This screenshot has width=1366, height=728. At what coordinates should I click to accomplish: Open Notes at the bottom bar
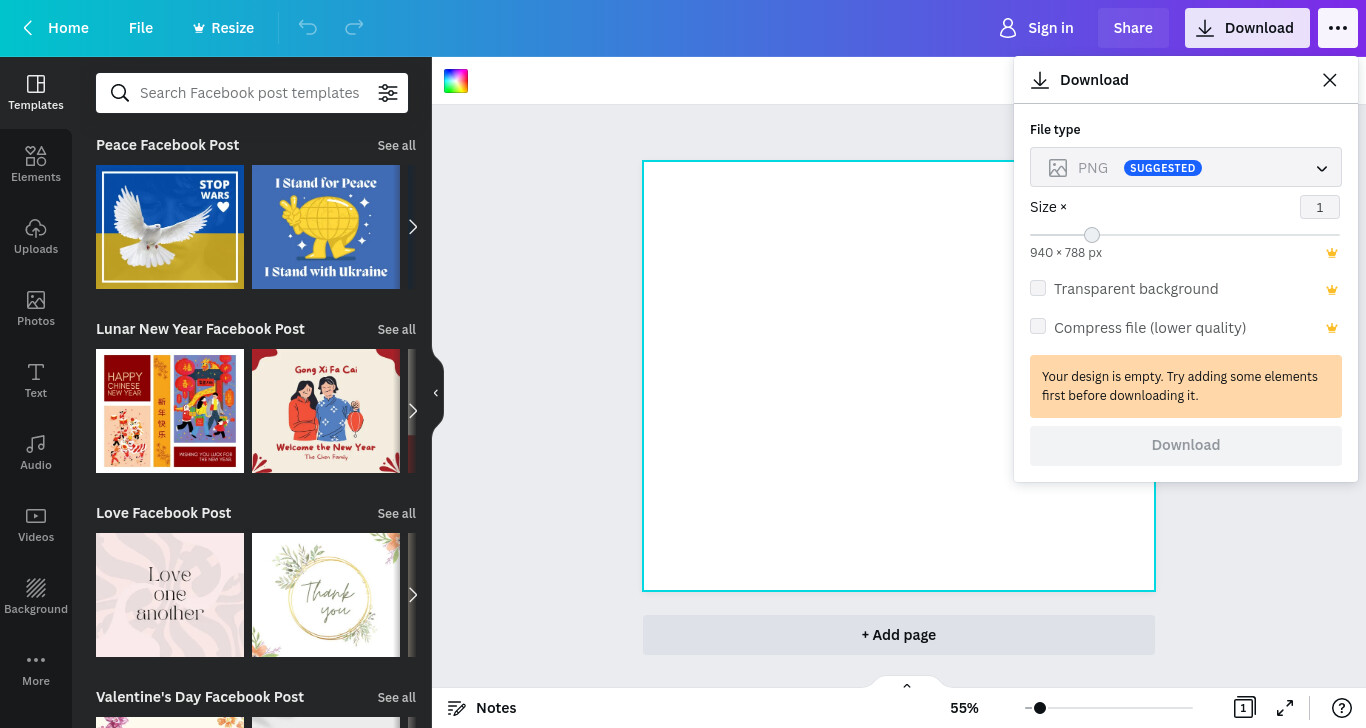tap(482, 708)
